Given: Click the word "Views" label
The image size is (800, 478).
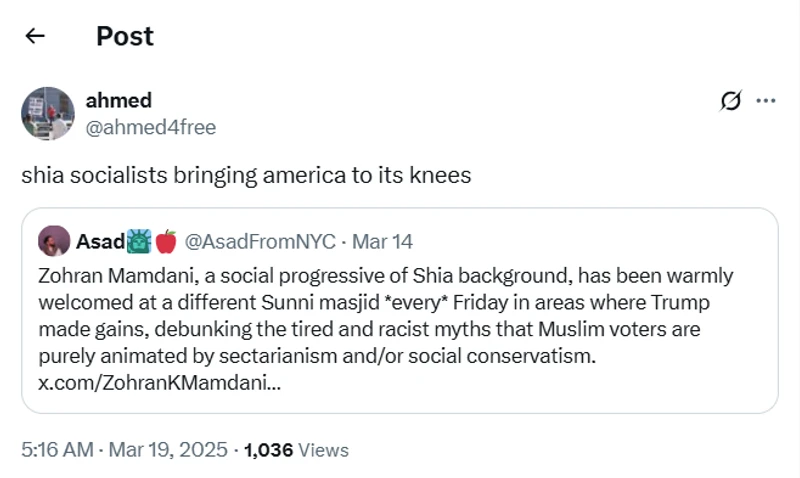Looking at the screenshot, I should coord(323,450).
